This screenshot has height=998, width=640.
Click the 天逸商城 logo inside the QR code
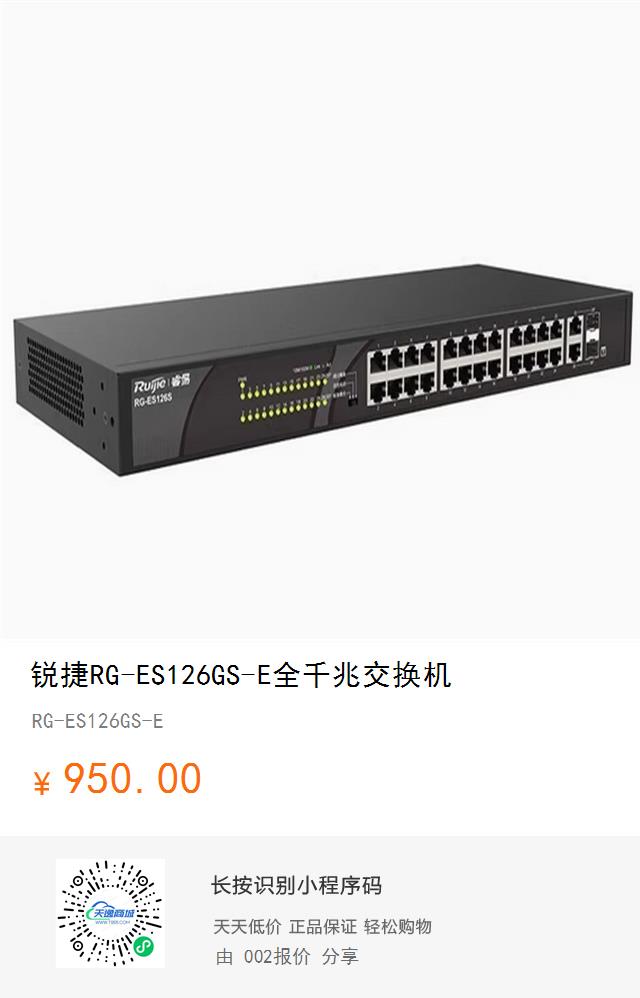click(x=111, y=913)
